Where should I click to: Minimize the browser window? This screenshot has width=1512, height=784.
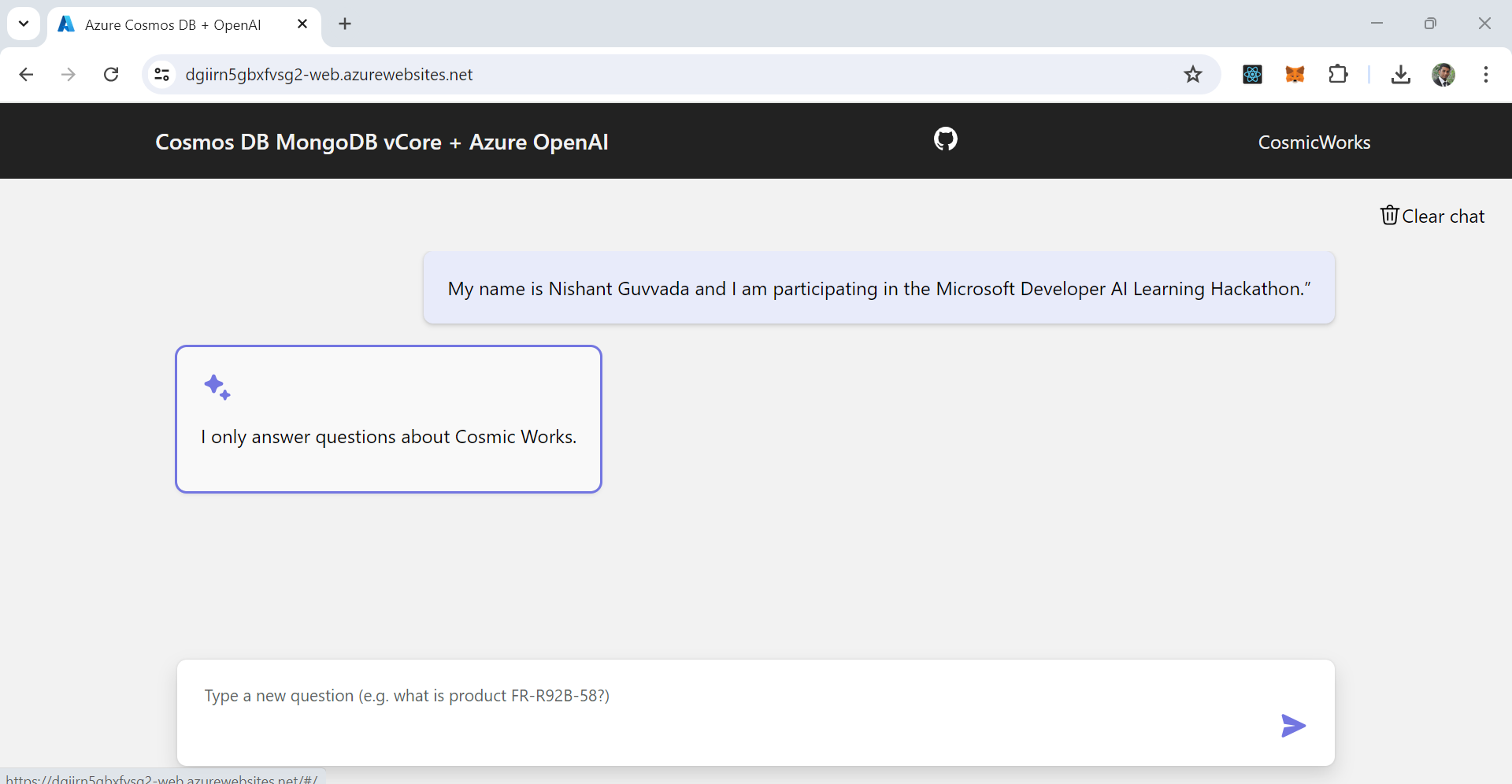point(1377,24)
